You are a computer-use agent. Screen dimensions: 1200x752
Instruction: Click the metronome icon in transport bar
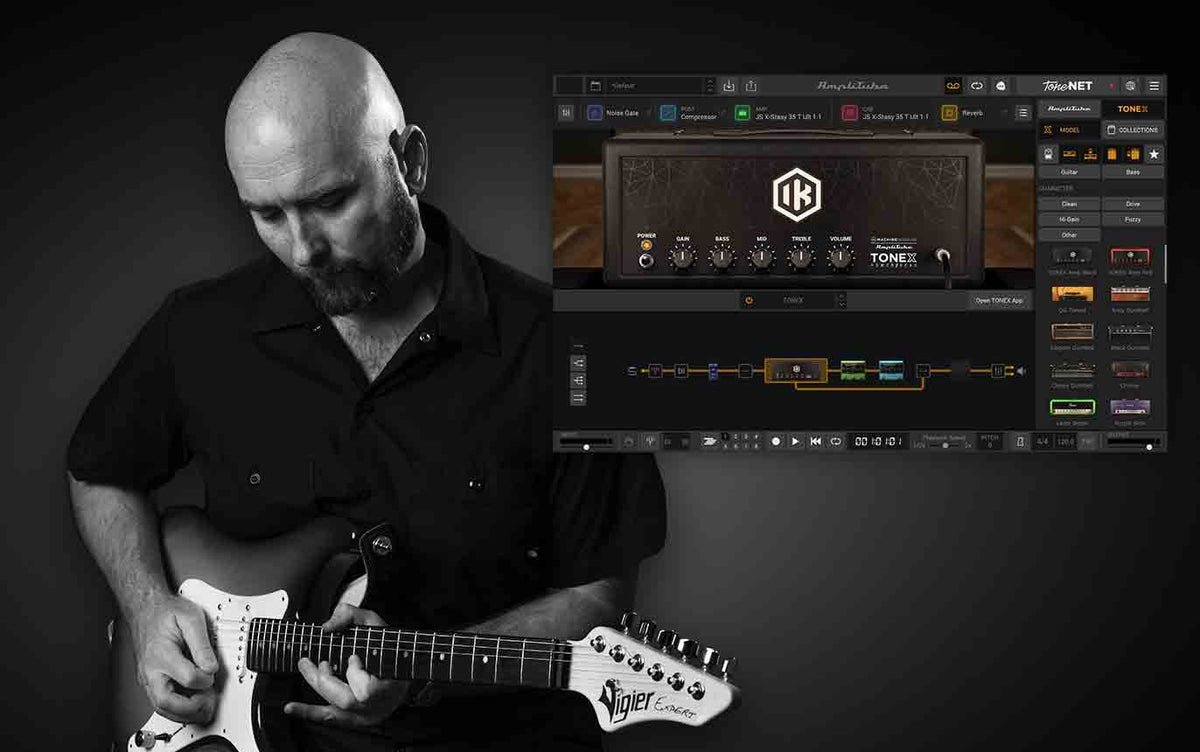pos(1021,441)
